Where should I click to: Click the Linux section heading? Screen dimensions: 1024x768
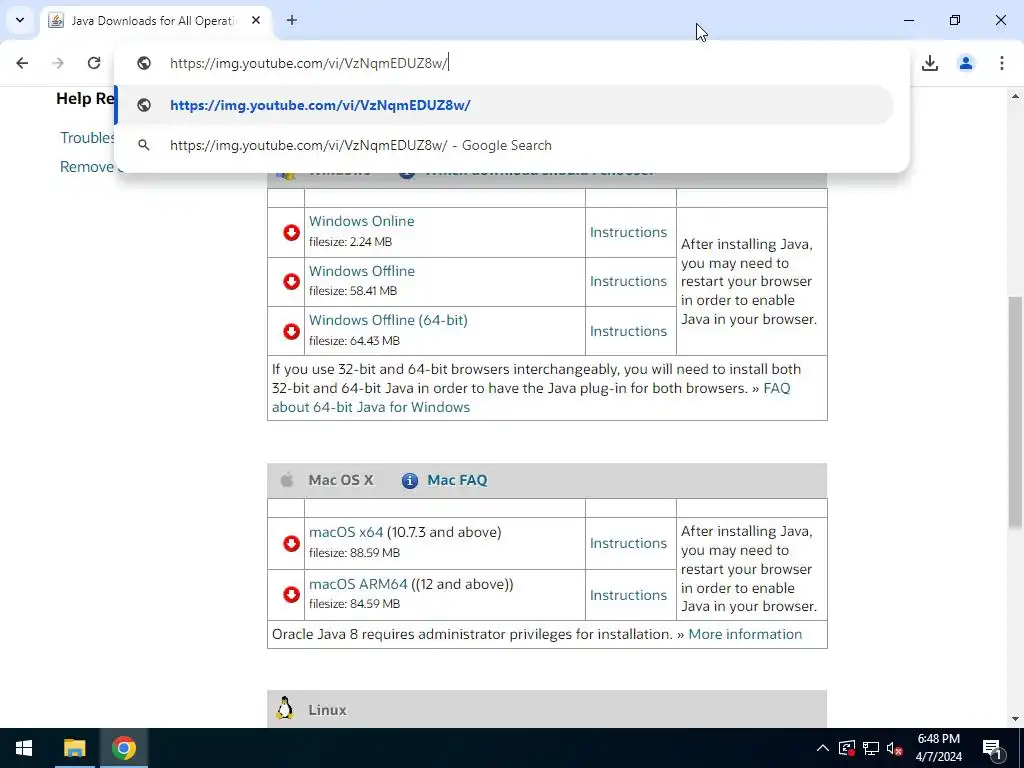click(327, 710)
